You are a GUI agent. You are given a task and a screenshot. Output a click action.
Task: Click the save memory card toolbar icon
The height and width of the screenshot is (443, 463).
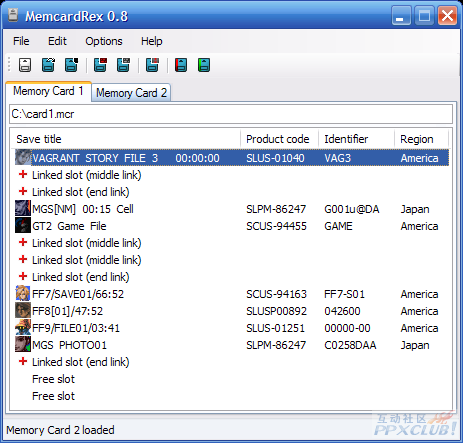(71, 65)
